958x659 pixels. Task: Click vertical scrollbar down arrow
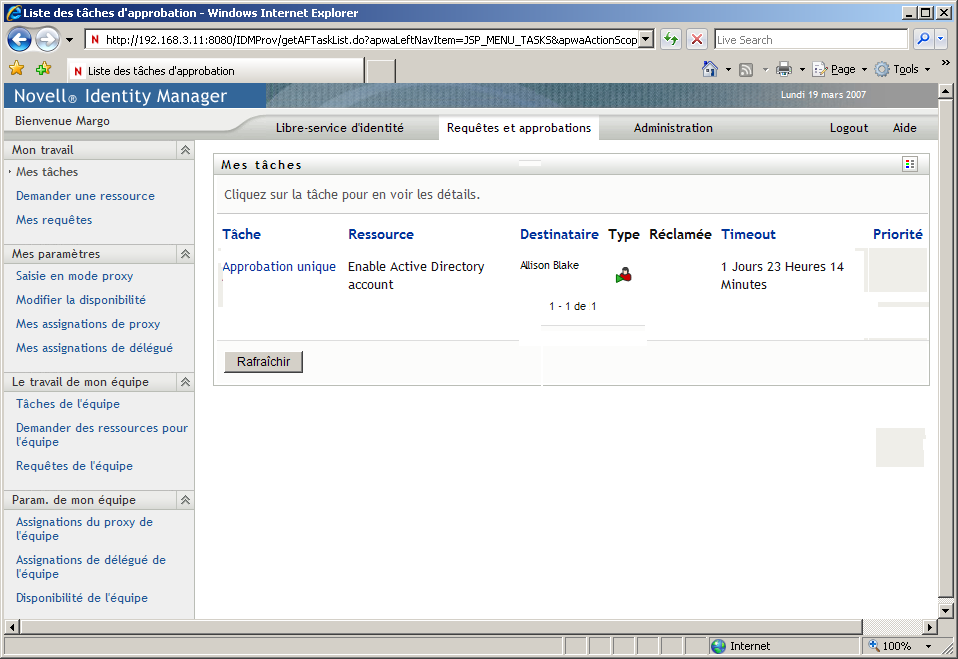coord(945,610)
